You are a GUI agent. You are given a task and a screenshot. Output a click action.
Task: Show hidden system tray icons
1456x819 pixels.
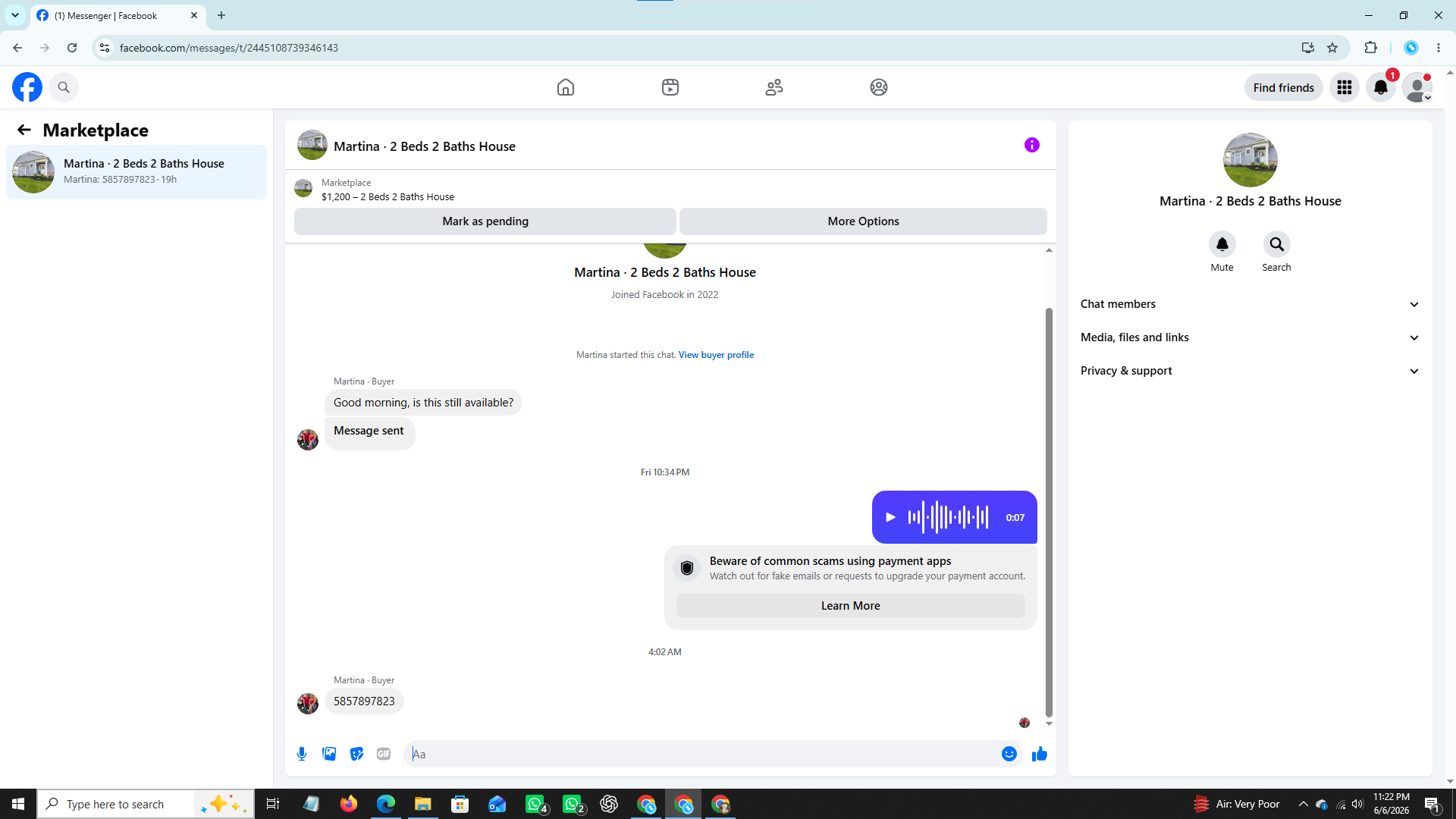1304,804
